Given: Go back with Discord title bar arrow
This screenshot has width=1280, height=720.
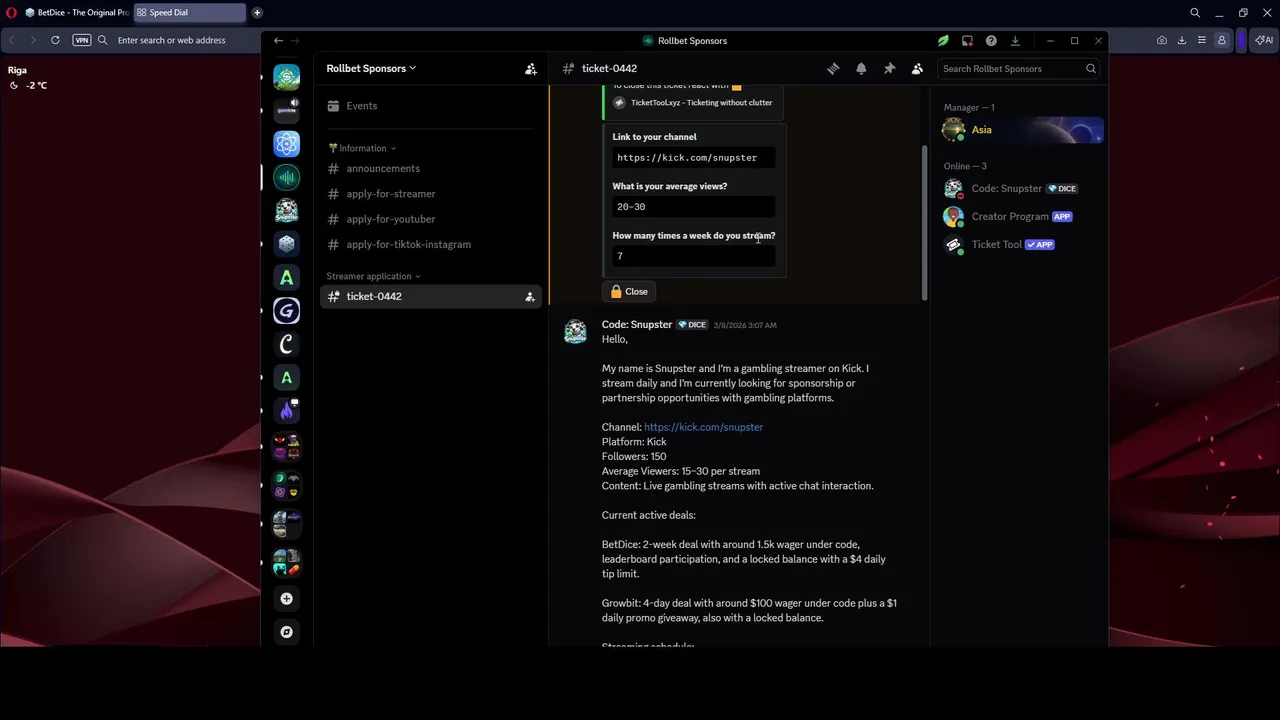Looking at the screenshot, I should click(278, 41).
